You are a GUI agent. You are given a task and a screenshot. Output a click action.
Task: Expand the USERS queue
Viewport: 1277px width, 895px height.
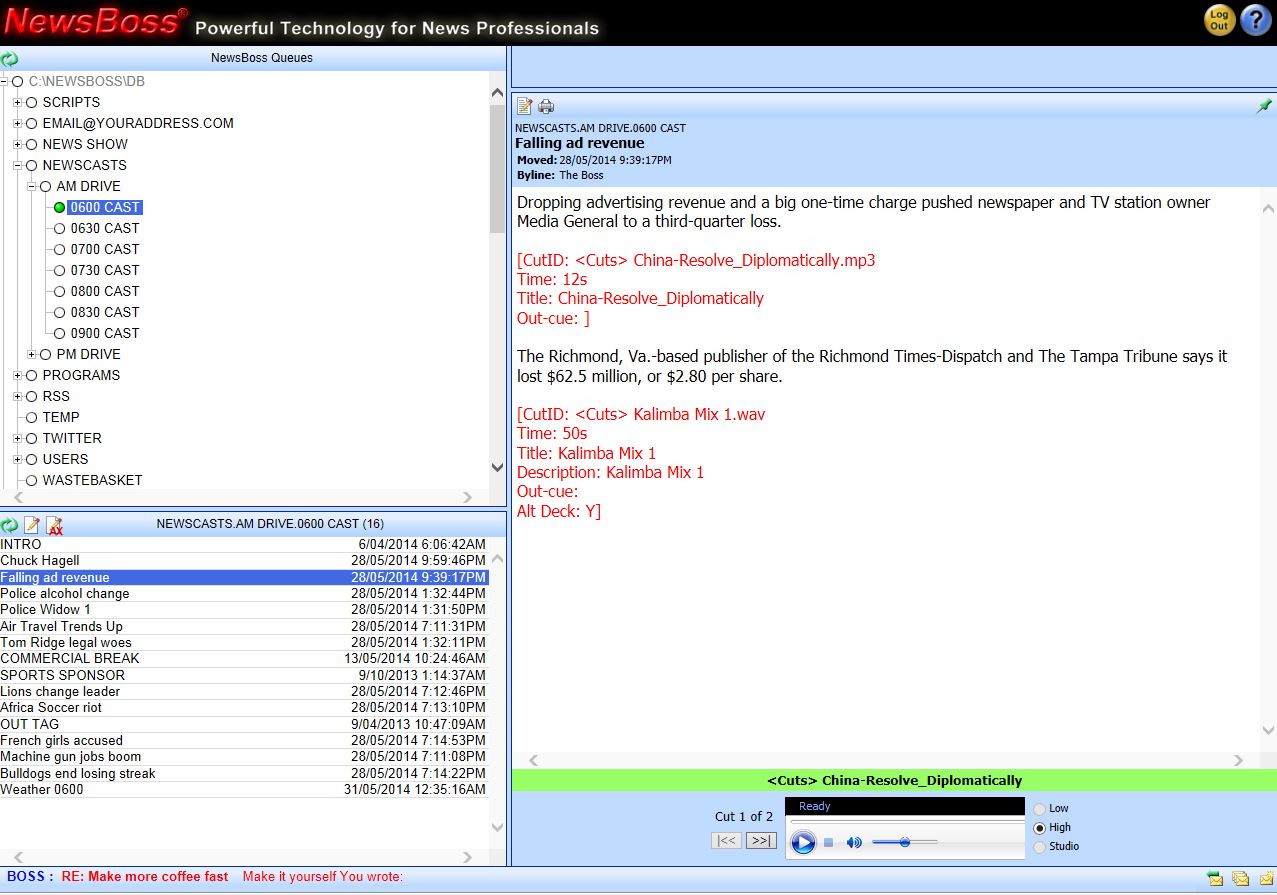17,459
